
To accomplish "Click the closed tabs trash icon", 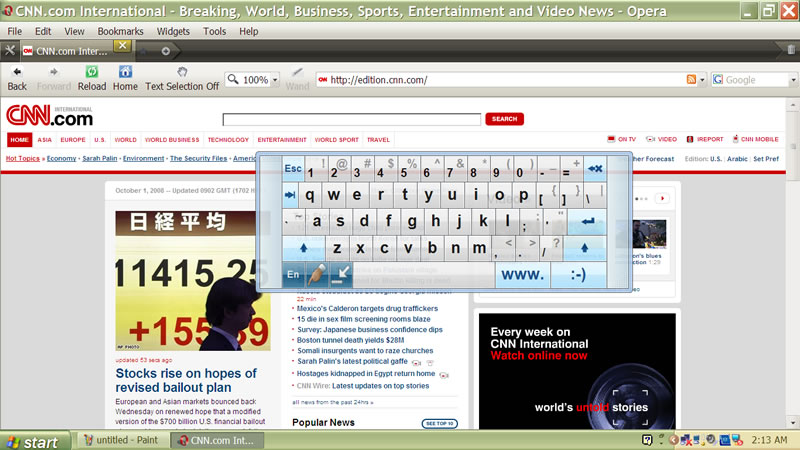I will click(792, 49).
